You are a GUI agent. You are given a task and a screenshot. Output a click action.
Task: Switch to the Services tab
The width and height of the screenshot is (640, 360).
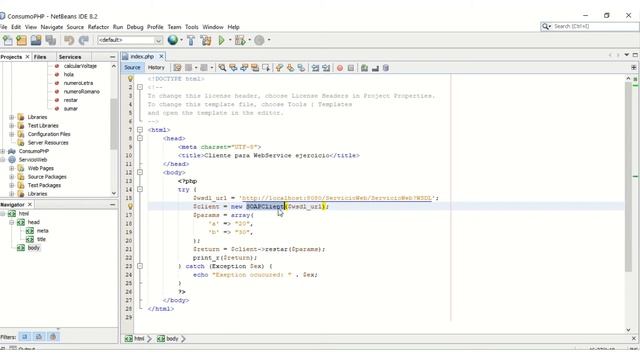pos(70,57)
